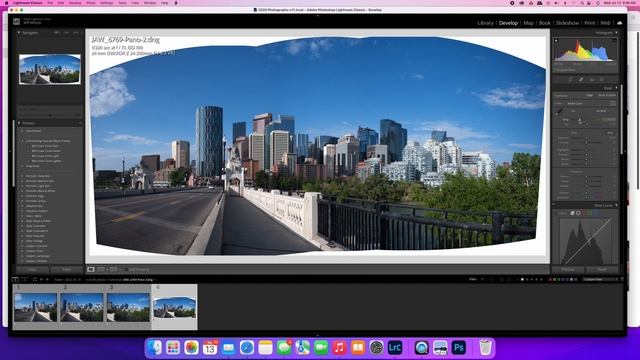
Task: Toggle green color label filter
Action: point(558,280)
